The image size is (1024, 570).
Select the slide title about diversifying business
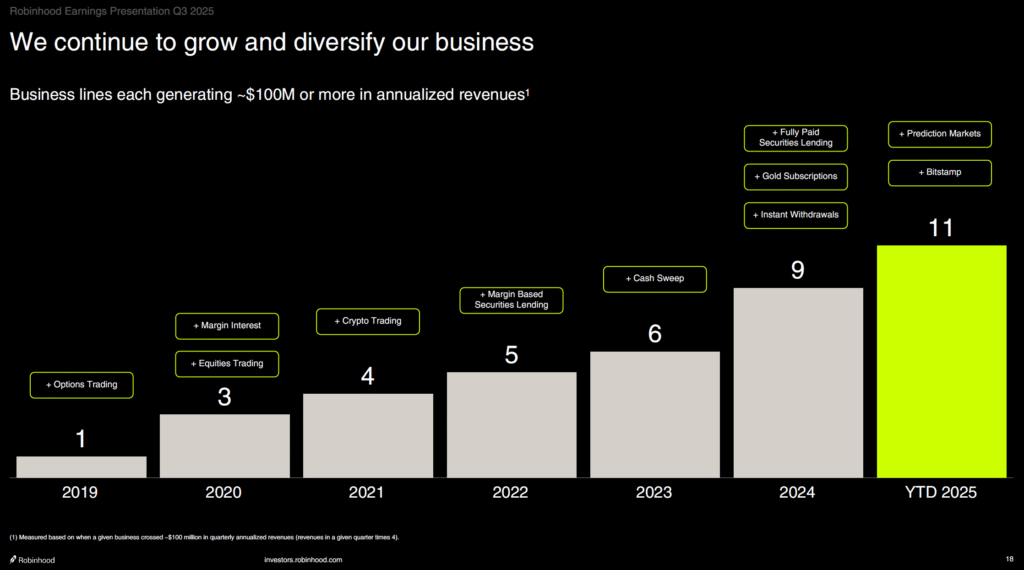[271, 43]
